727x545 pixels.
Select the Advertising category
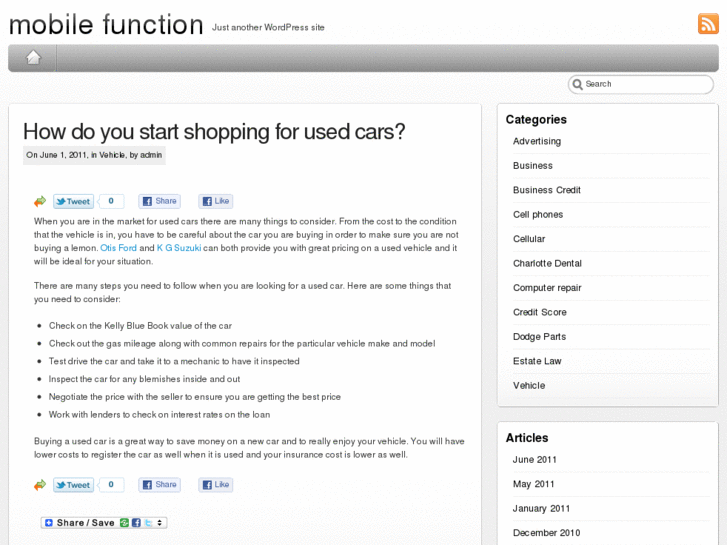point(537,141)
